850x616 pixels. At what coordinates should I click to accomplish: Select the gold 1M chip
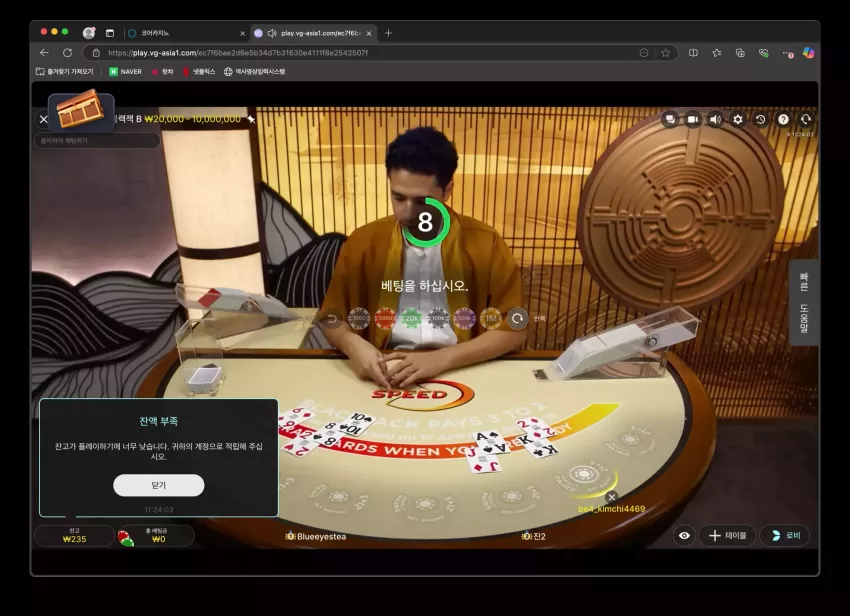coord(491,318)
